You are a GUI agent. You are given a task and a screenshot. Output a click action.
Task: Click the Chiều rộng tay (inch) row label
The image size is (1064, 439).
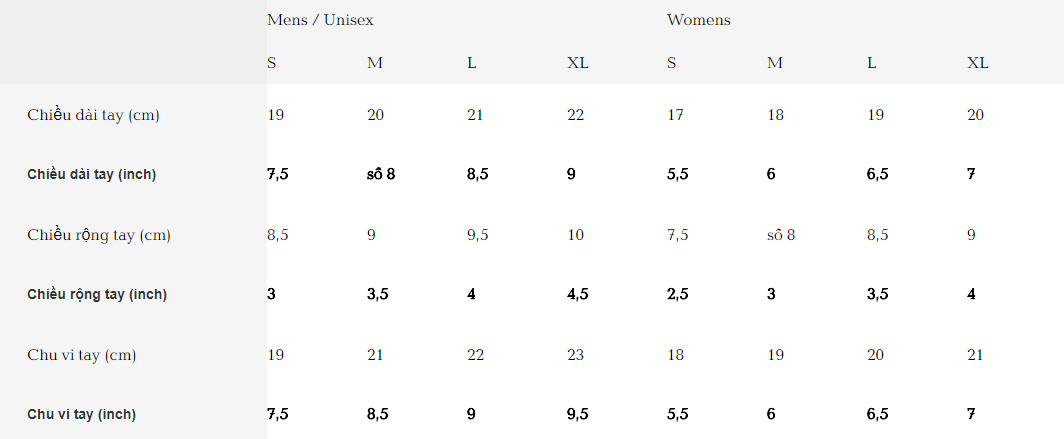[97, 295]
